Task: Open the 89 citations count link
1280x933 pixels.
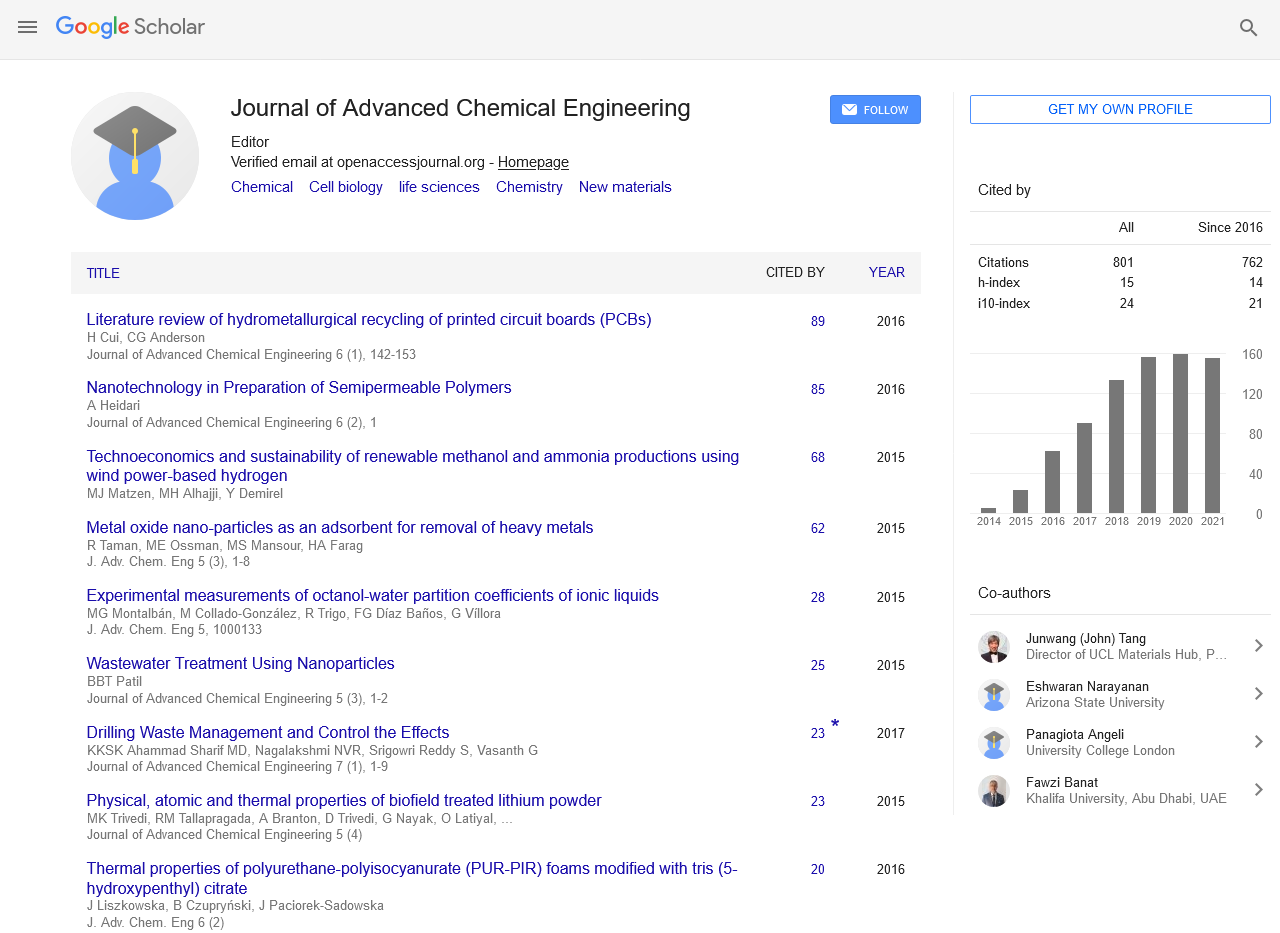Action: pyautogui.click(x=818, y=322)
